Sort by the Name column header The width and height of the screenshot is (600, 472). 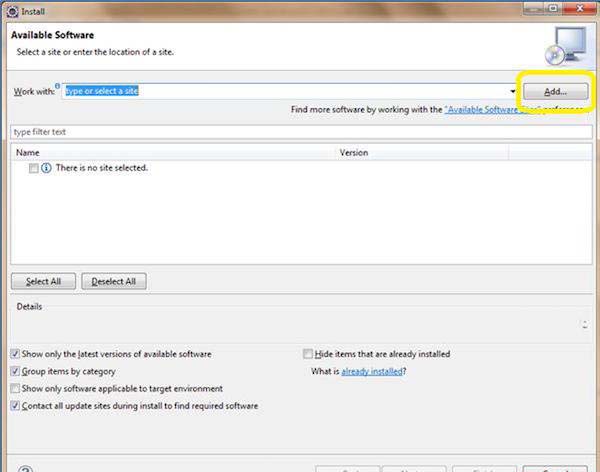click(174, 152)
